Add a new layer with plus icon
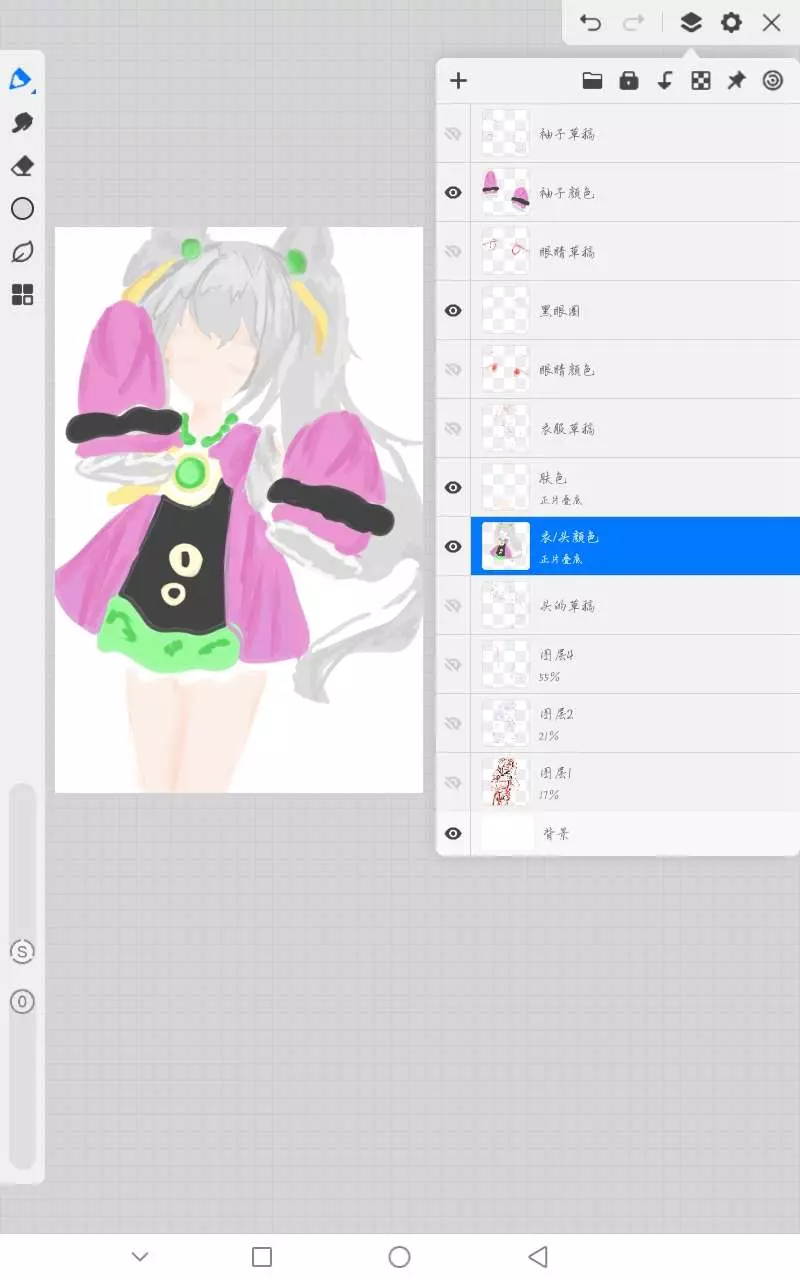 458,81
